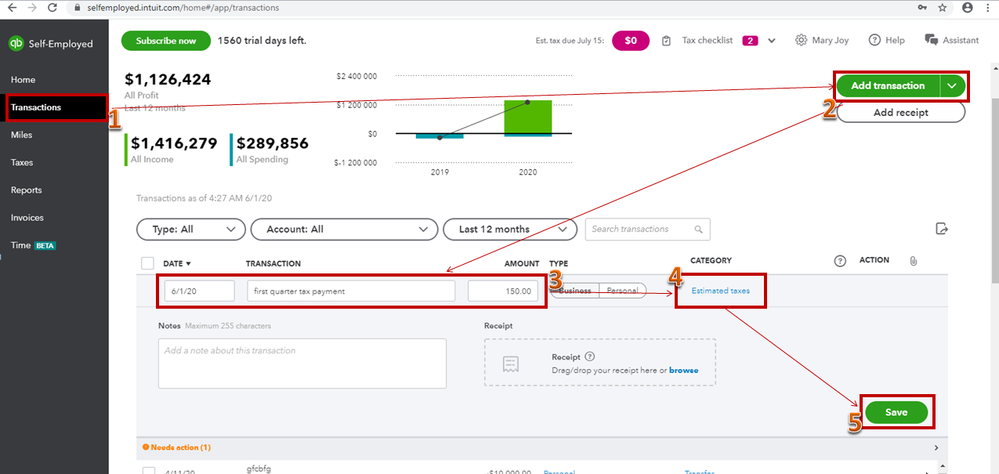Click the transaction description field
999x474 pixels.
pos(351,291)
